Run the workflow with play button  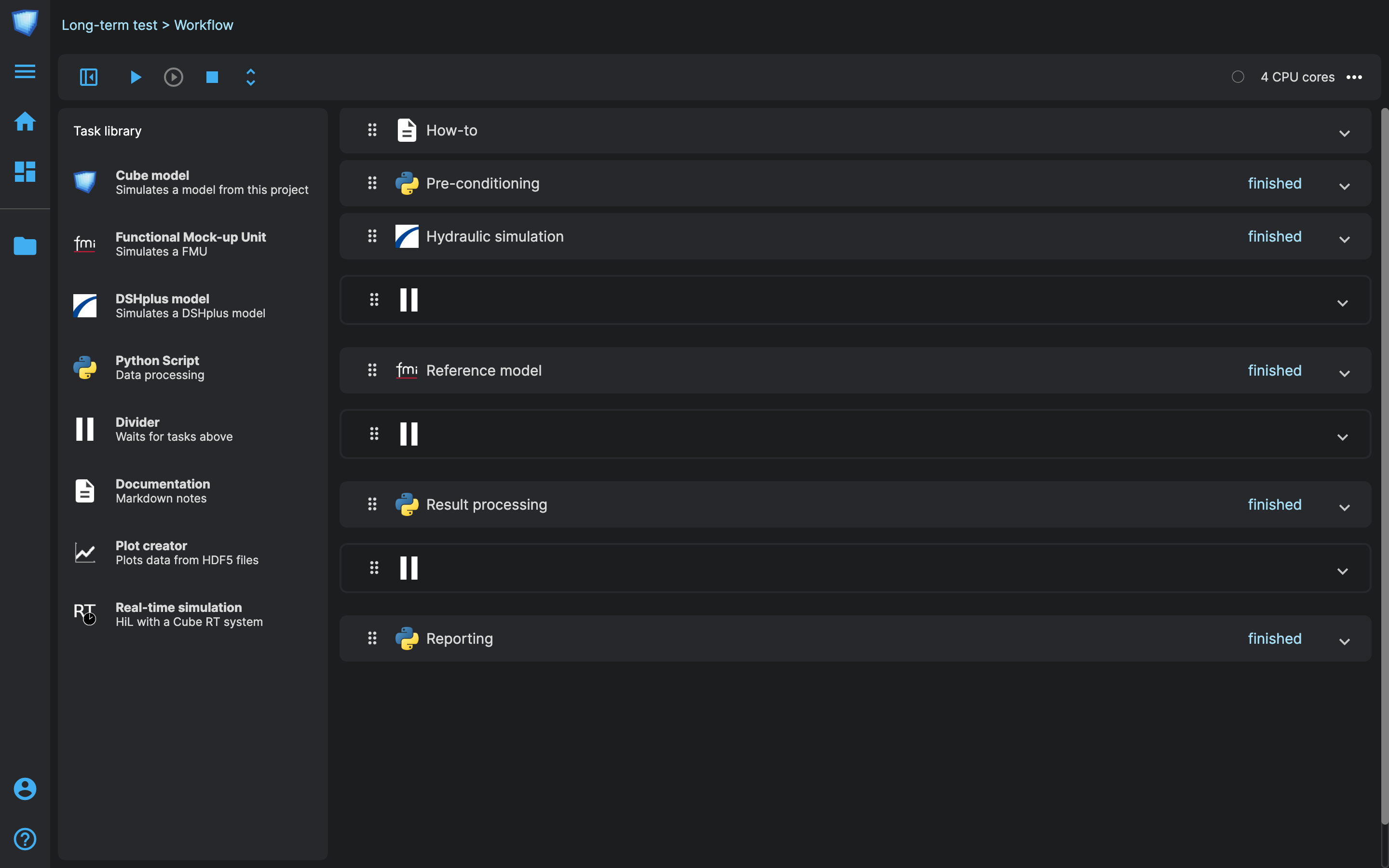[x=136, y=77]
